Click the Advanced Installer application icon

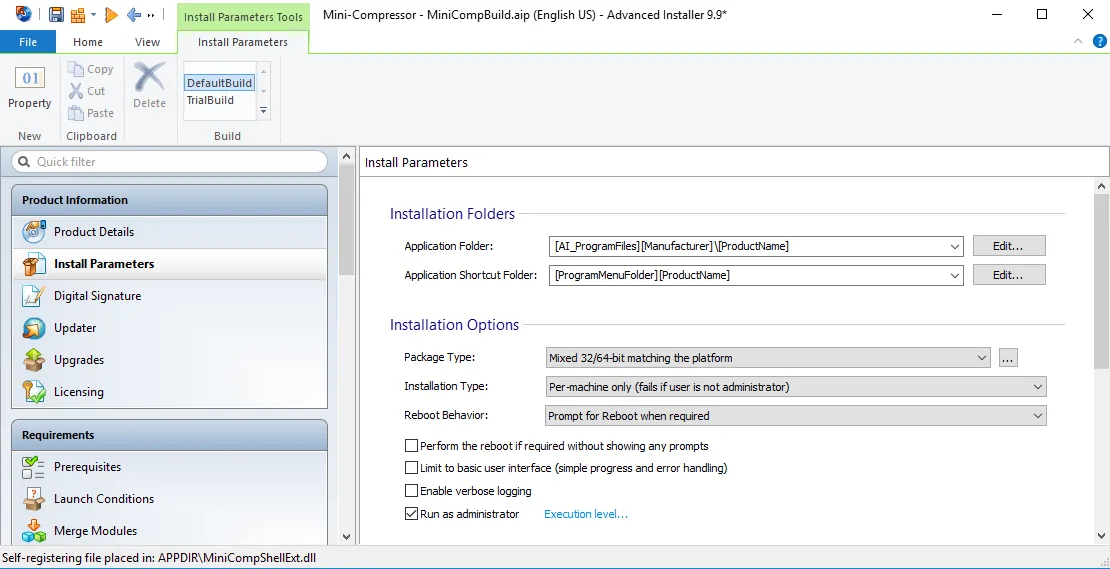tap(23, 14)
